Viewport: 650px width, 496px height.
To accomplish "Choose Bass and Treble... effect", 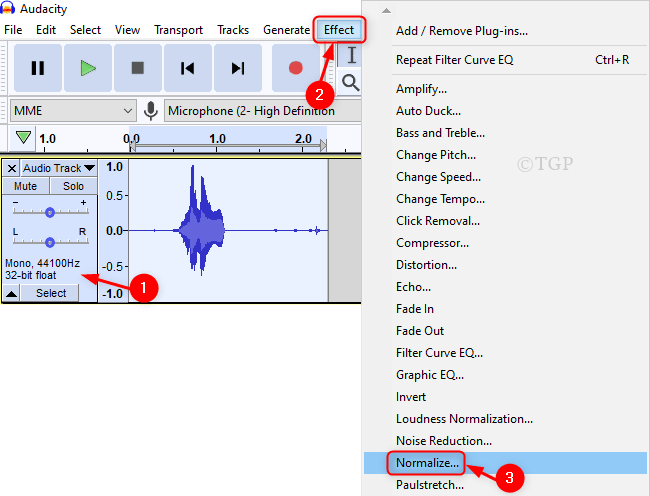I will (505, 133).
